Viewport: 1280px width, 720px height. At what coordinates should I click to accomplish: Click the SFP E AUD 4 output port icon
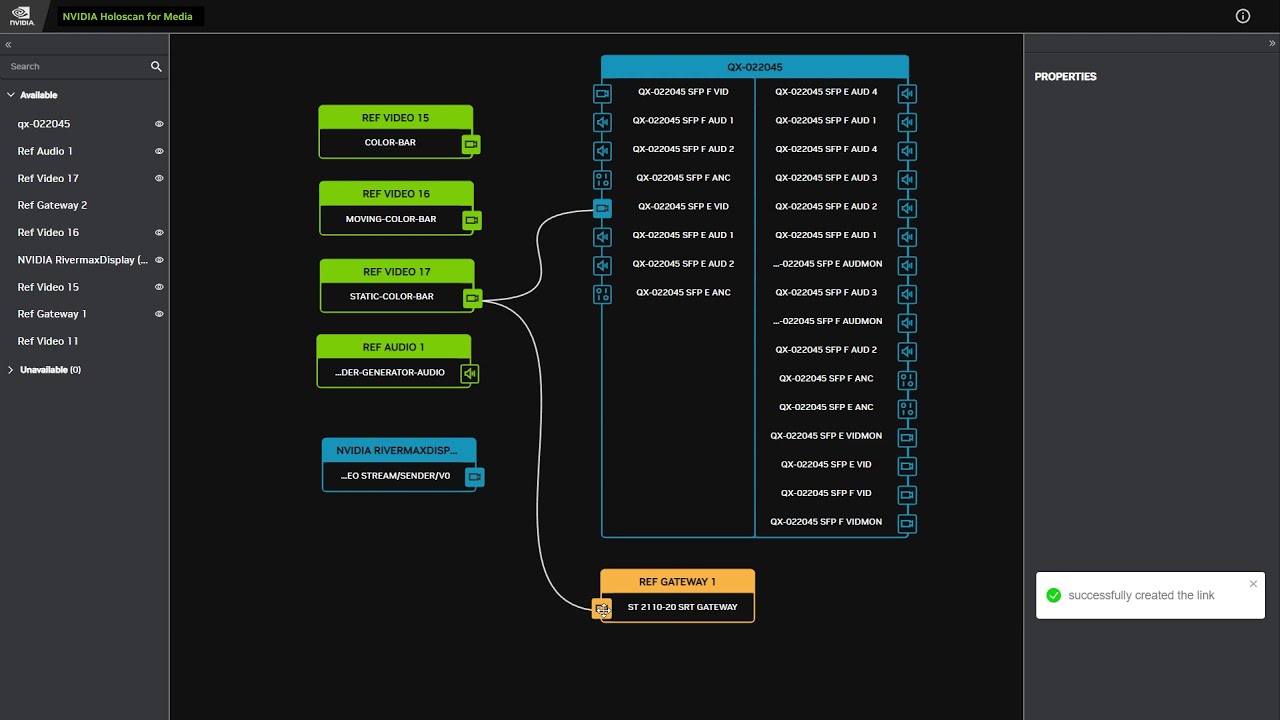907,94
